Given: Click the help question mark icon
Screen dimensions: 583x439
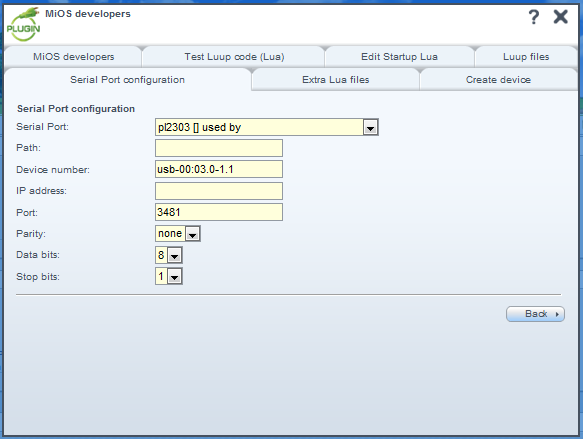Looking at the screenshot, I should [x=534, y=17].
